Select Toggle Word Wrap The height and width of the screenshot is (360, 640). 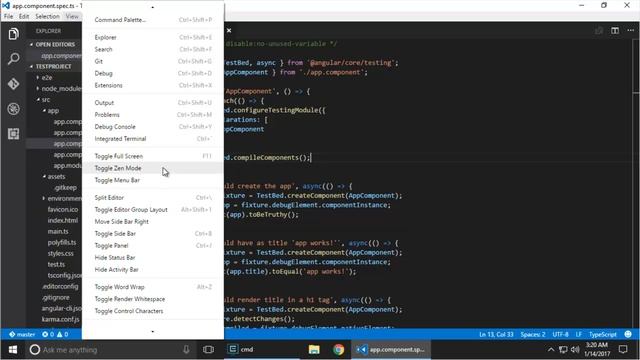[153, 287]
